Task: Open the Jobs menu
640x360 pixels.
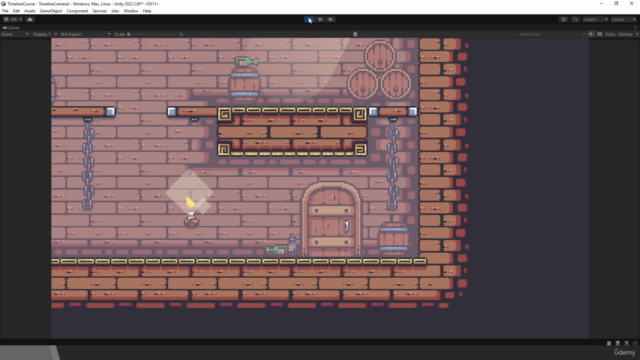Action: [115, 11]
